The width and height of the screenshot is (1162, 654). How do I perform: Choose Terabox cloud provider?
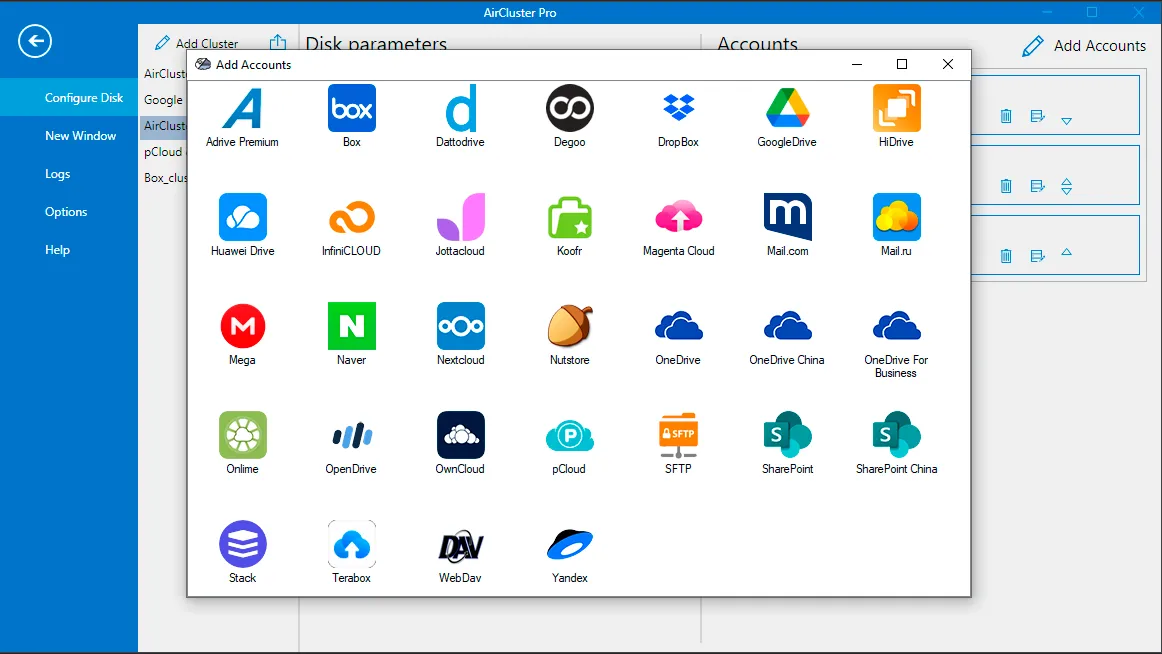351,544
